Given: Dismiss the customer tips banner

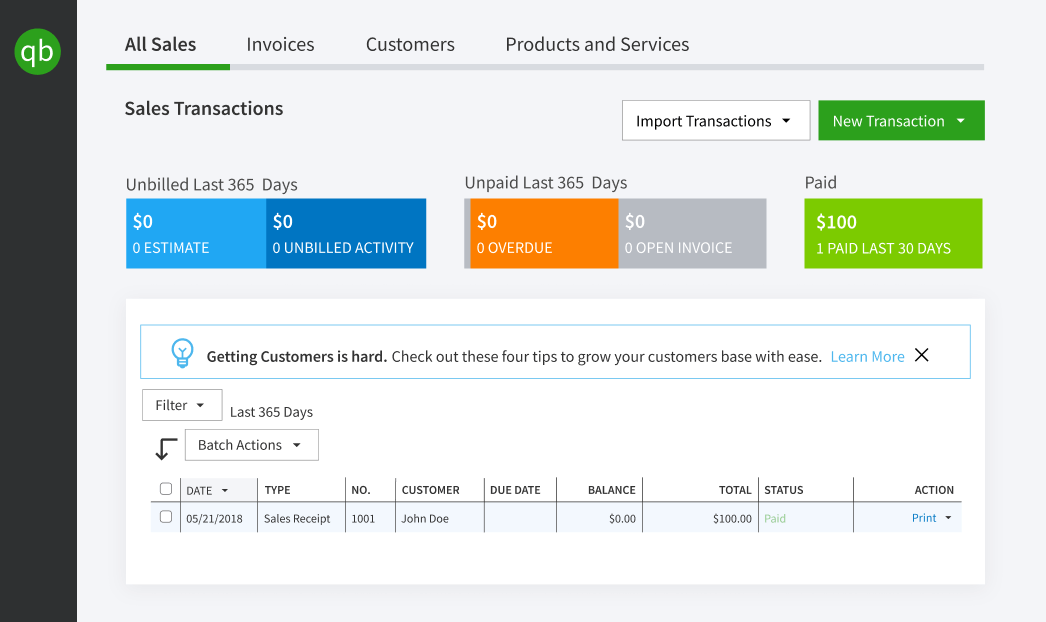Looking at the screenshot, I should (922, 354).
